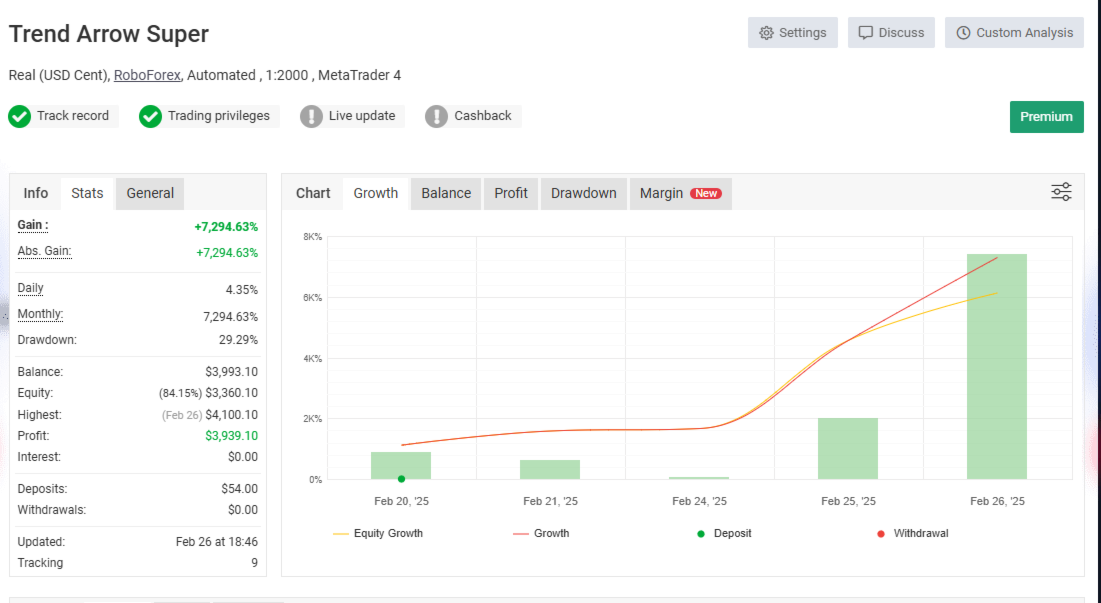Open the Drawdown chart tab
This screenshot has height=603, width=1101.
pos(584,193)
